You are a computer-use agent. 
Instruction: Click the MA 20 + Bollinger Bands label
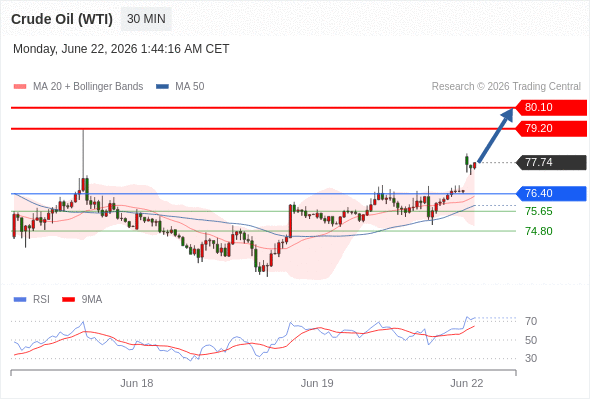click(x=88, y=87)
